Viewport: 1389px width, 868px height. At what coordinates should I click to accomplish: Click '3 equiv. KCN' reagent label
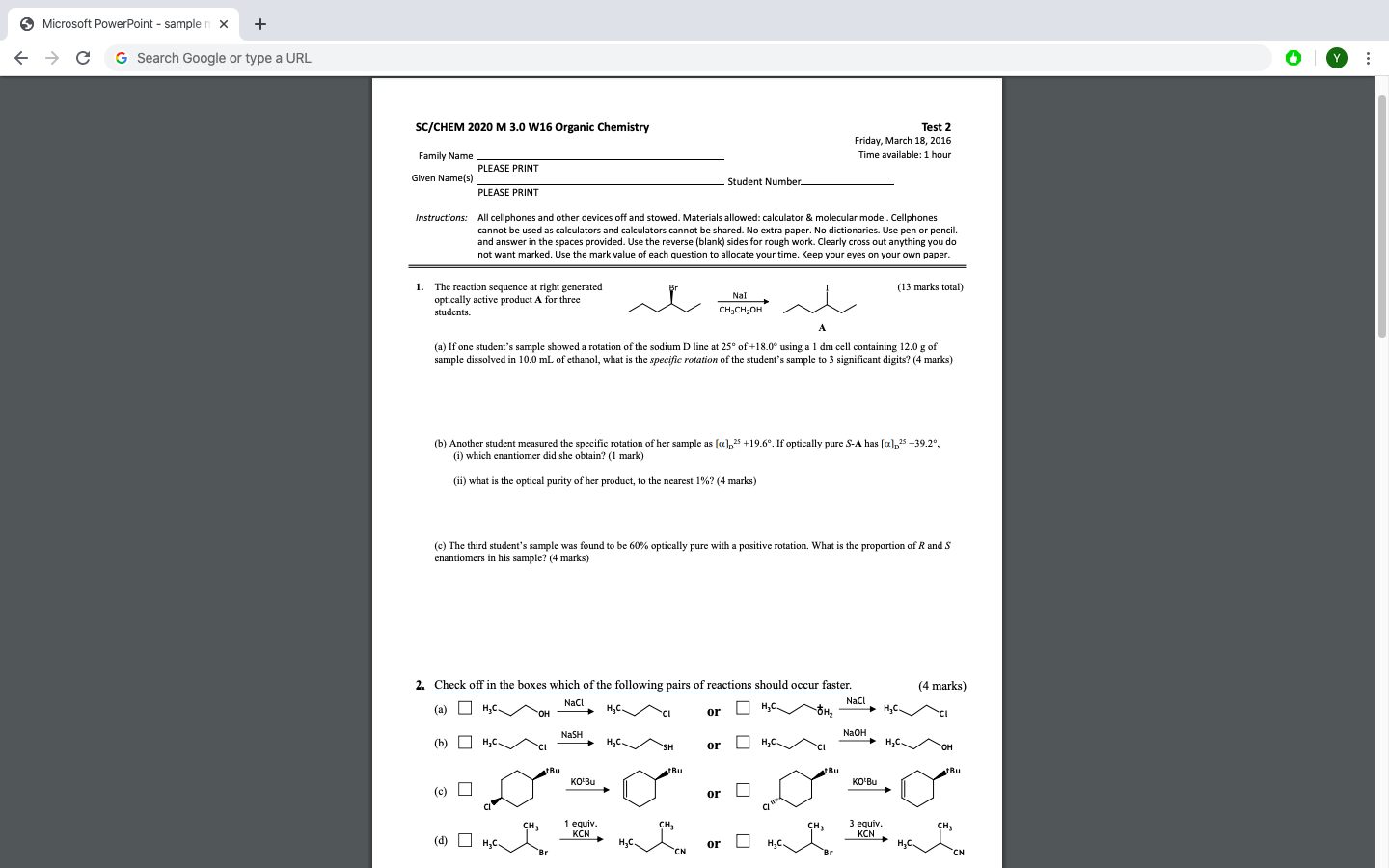(x=865, y=828)
